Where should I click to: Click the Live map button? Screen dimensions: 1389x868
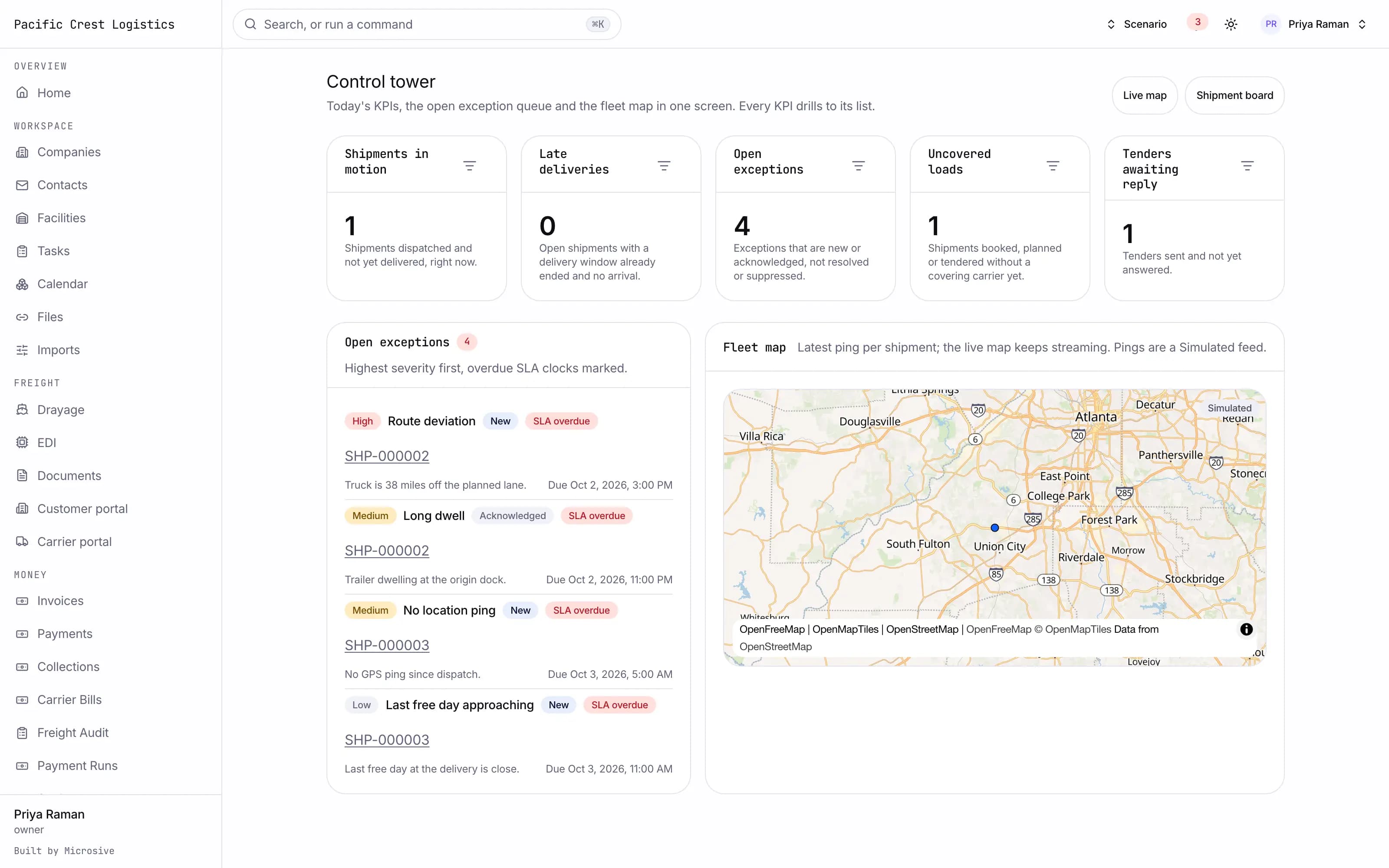tap(1145, 95)
